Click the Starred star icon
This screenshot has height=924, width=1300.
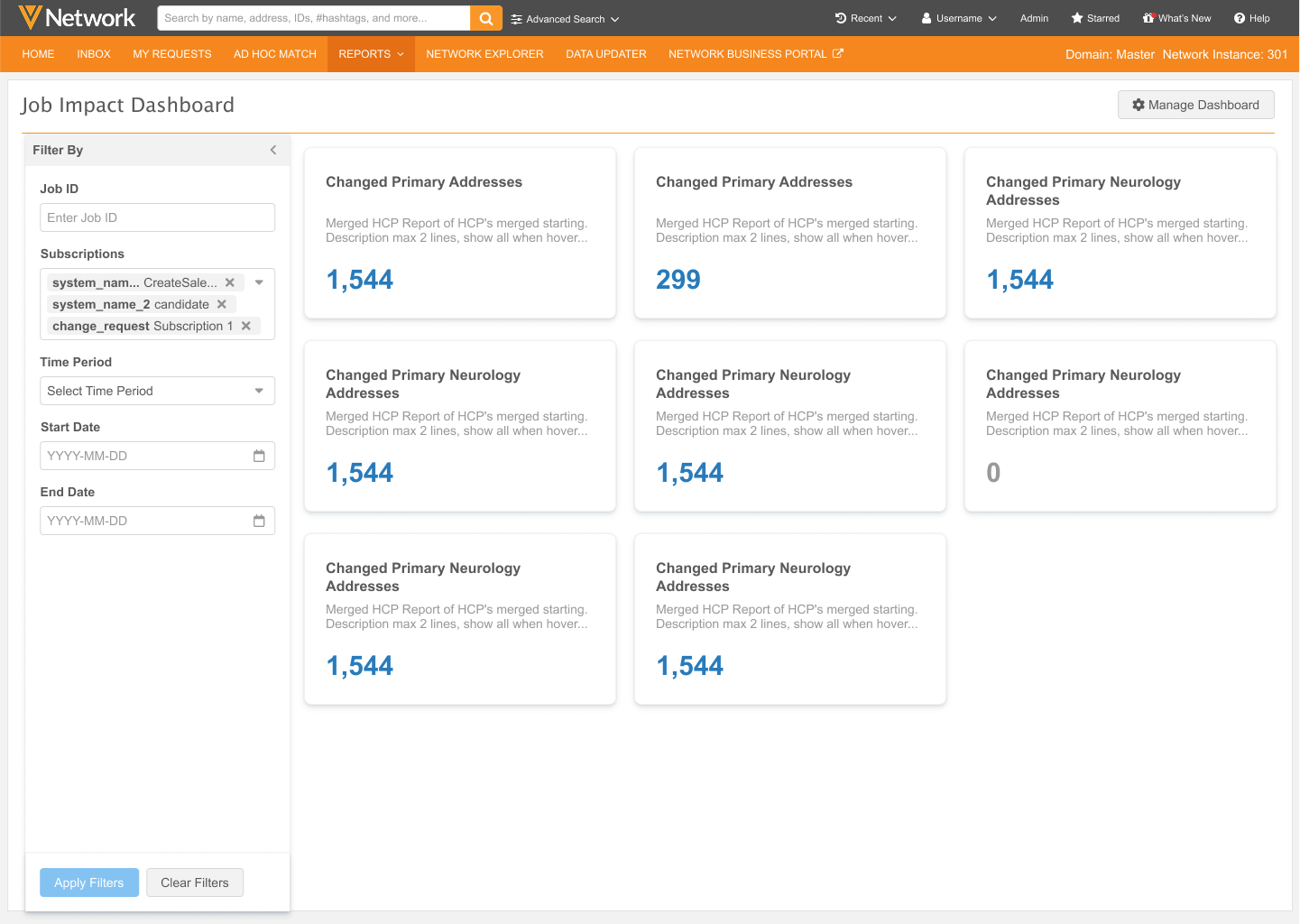click(1077, 18)
